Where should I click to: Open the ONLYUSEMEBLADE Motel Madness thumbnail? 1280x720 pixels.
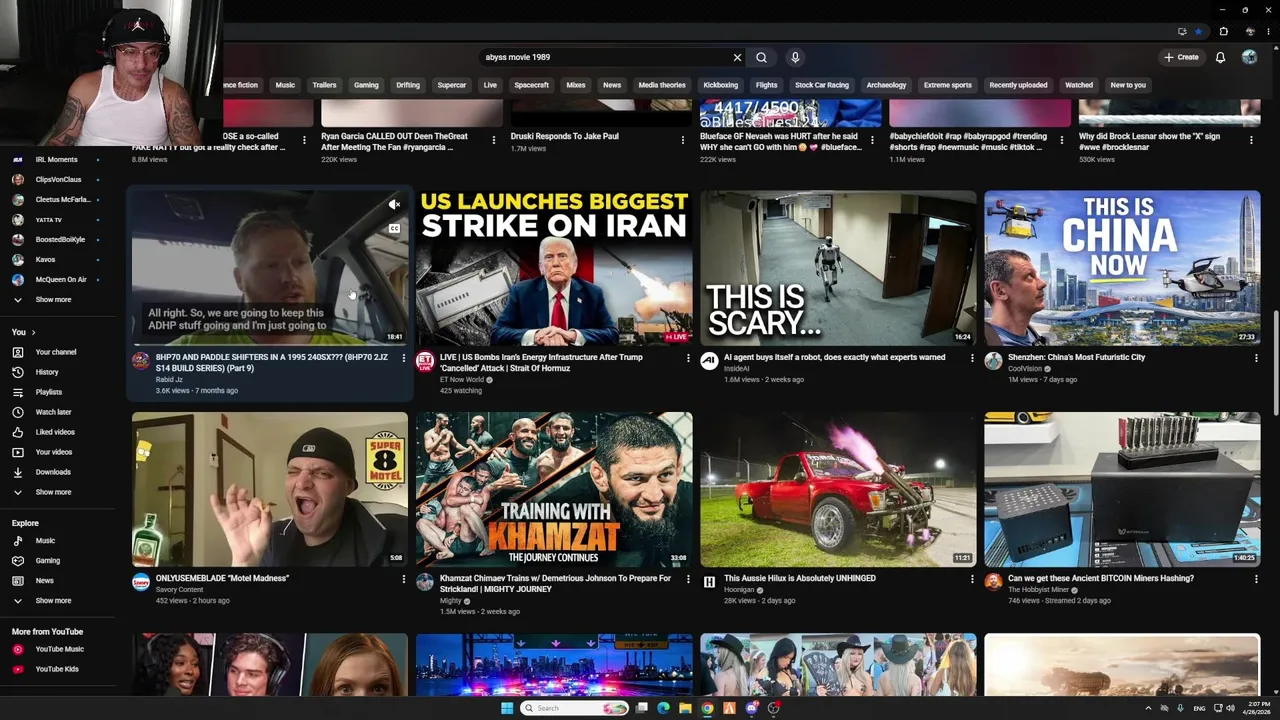point(270,489)
